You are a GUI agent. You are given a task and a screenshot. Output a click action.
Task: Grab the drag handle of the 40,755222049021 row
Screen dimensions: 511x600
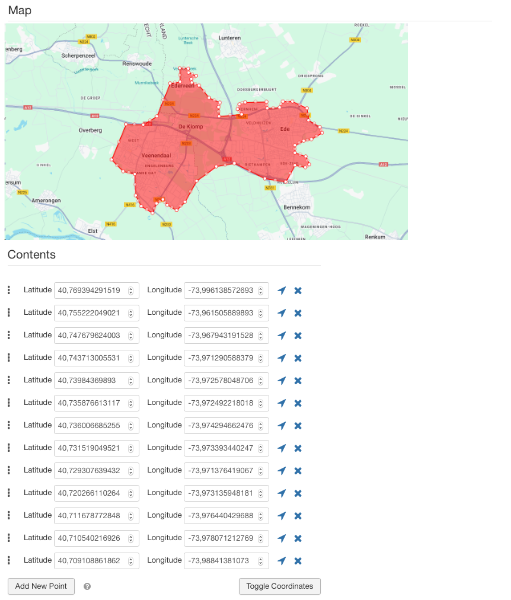coord(9,313)
